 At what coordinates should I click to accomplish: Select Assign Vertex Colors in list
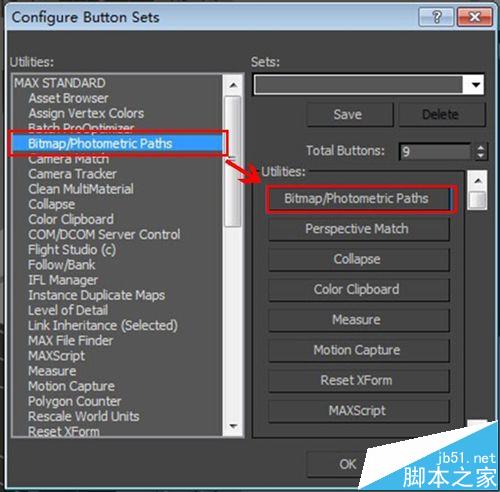(x=86, y=114)
